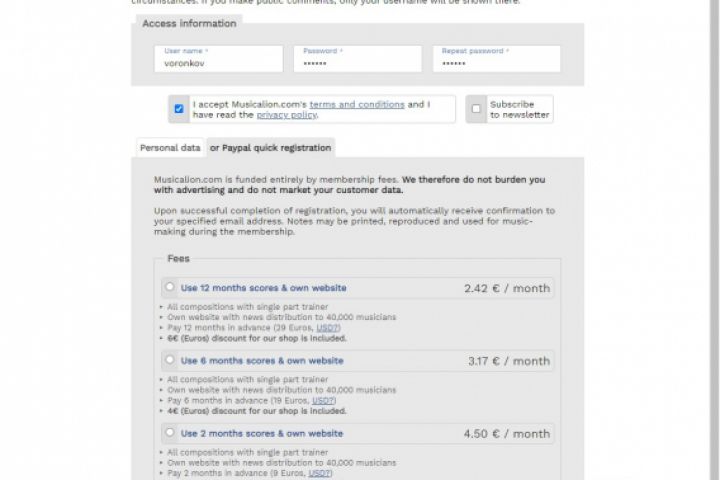Click the 4.50 € / month price label

[x=507, y=434]
